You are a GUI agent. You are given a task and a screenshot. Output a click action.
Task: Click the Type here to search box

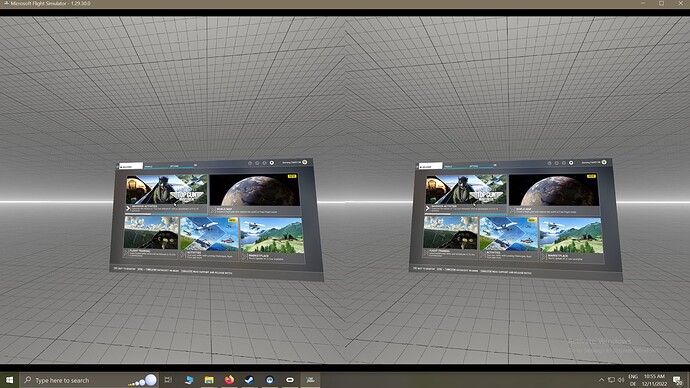pos(89,380)
